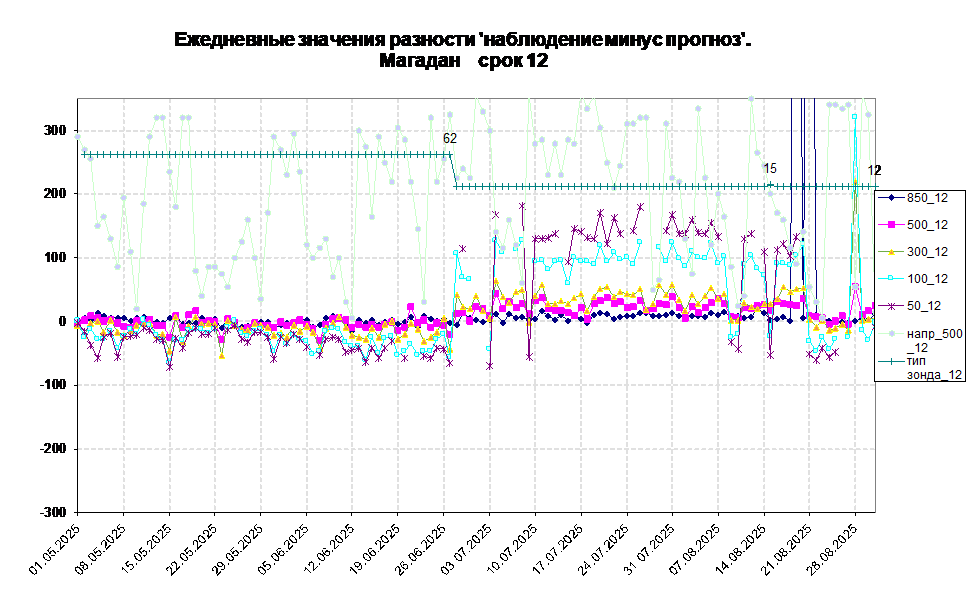Select the 50_12 legend entry text
Viewport: 976px width, 599px height.
(x=924, y=306)
